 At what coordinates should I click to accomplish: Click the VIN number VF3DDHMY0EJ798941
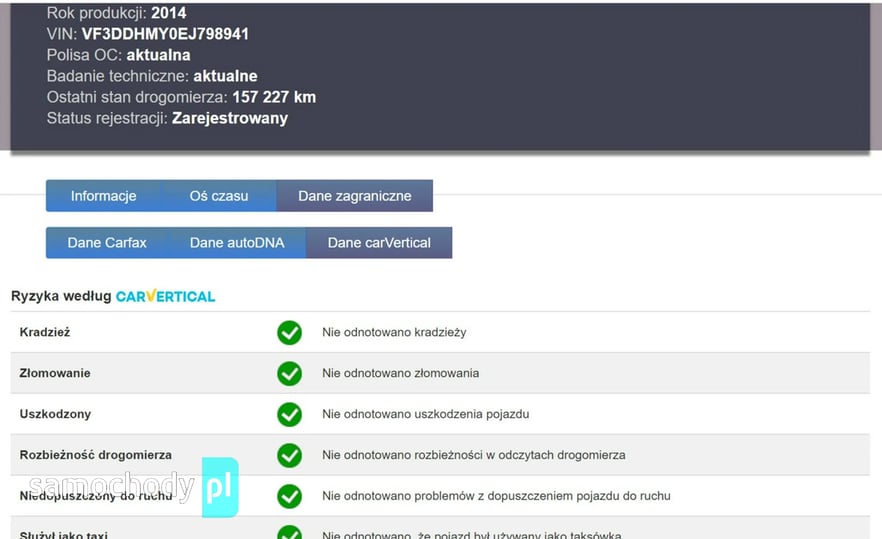click(165, 34)
